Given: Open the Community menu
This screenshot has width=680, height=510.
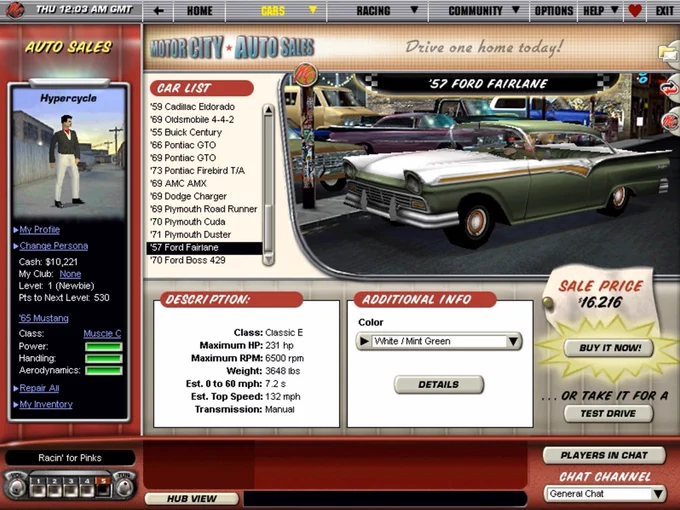Looking at the screenshot, I should tap(475, 11).
